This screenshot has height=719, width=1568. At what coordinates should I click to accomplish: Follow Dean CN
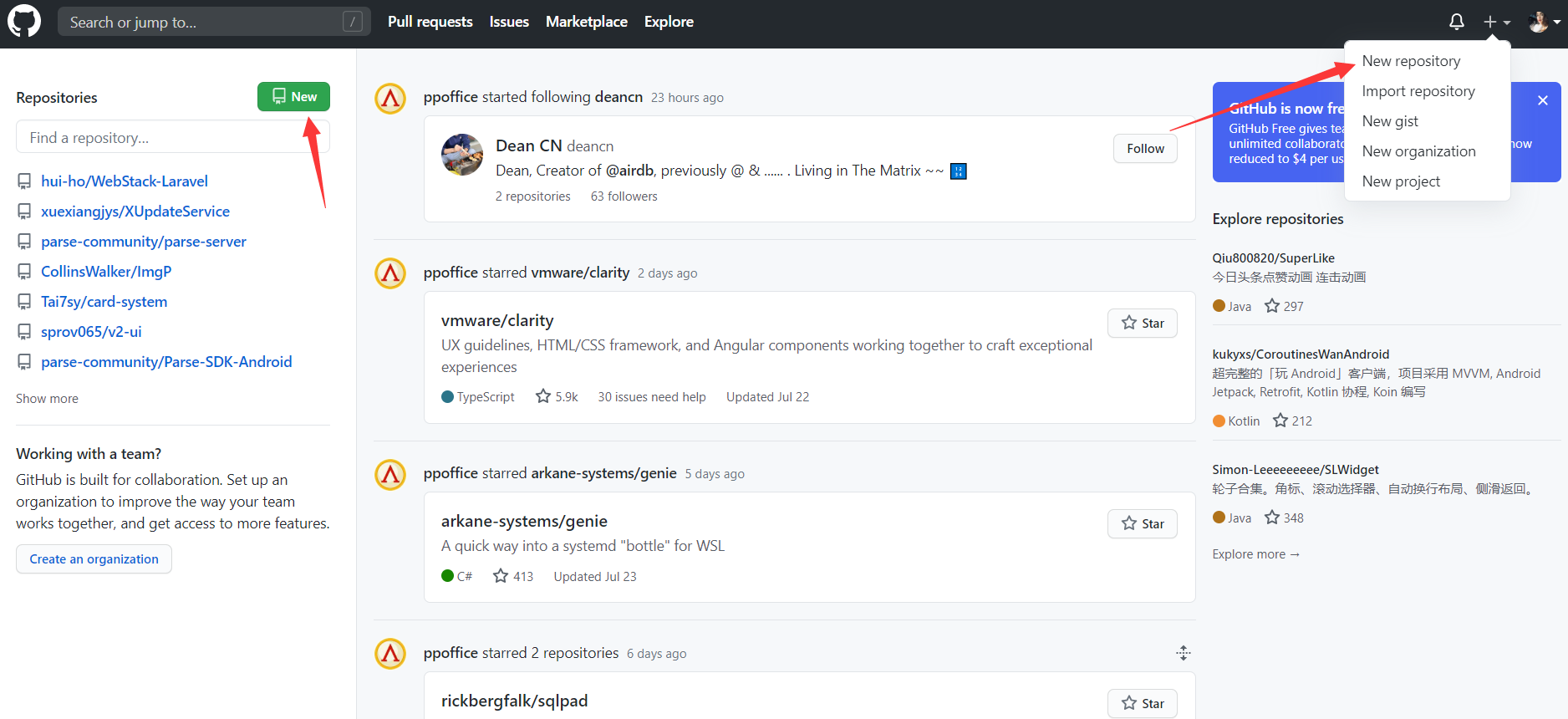coord(1145,149)
